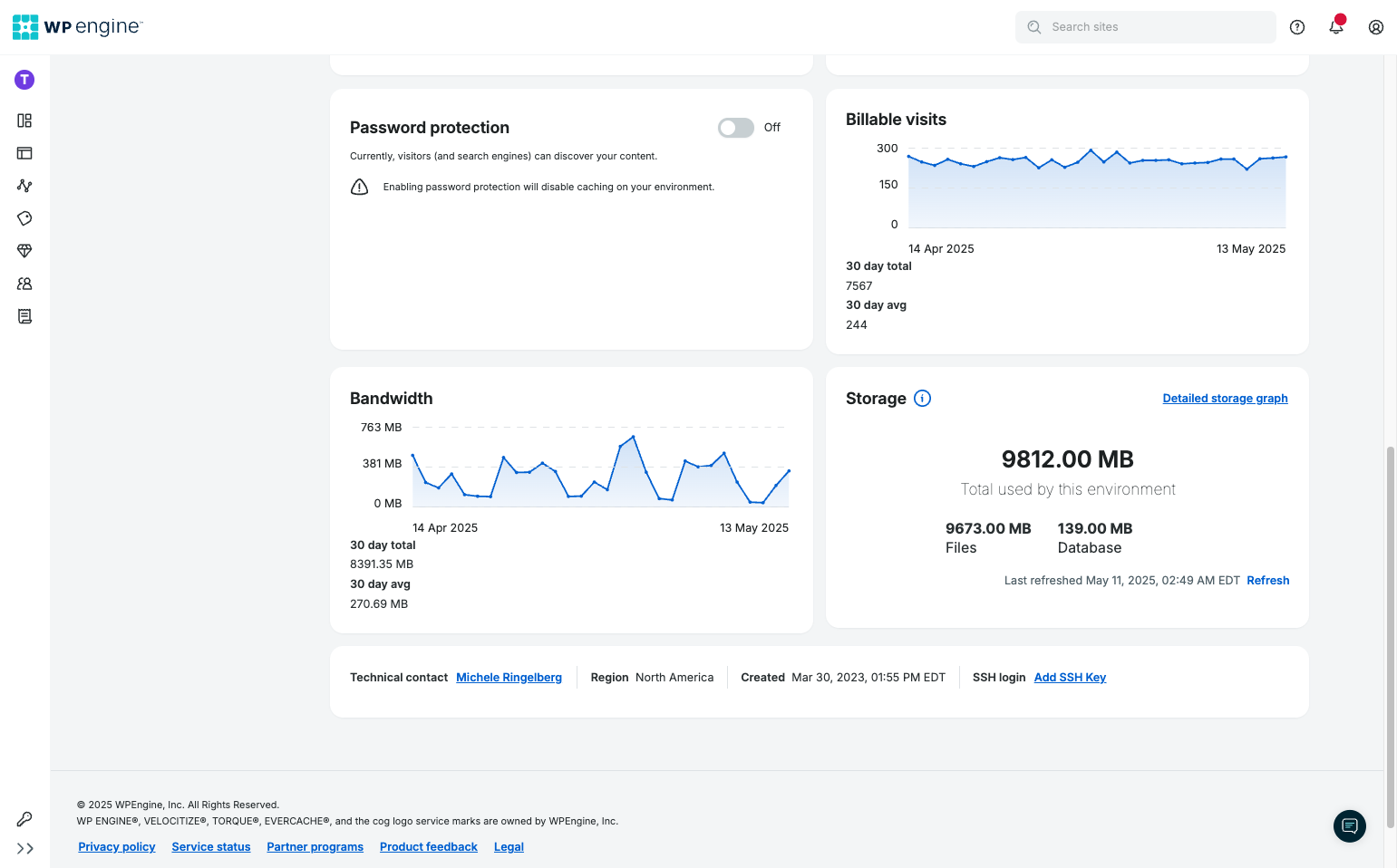The image size is (1397, 868).
Task: Open the Partner programs footer link
Action: [315, 847]
